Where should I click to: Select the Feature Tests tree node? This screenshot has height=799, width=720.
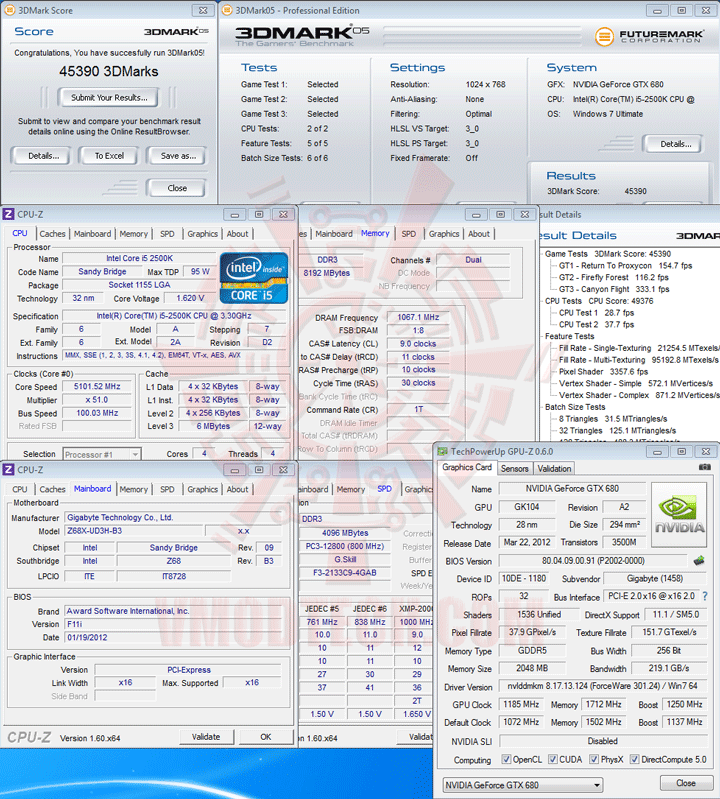(x=569, y=336)
